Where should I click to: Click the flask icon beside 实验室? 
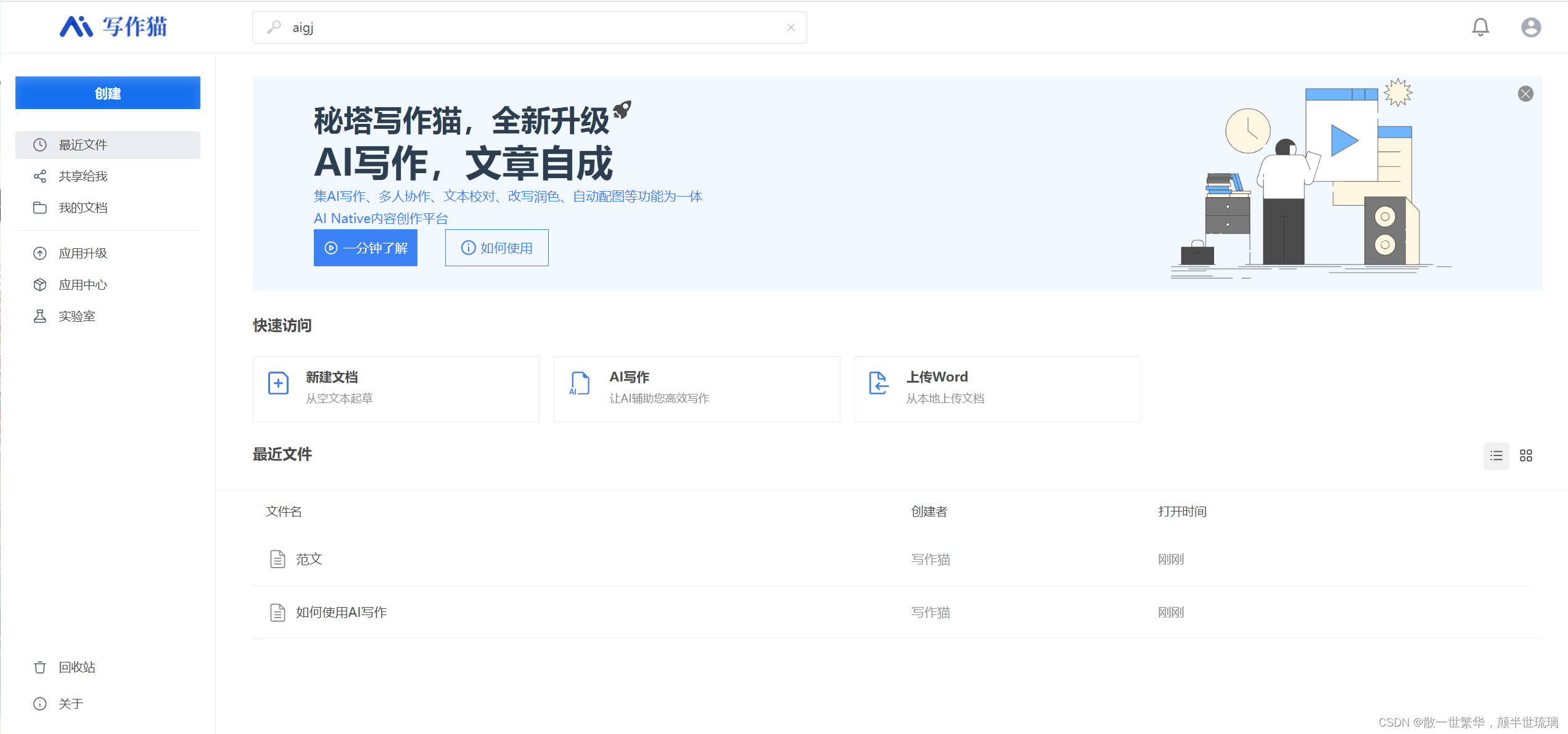(40, 316)
